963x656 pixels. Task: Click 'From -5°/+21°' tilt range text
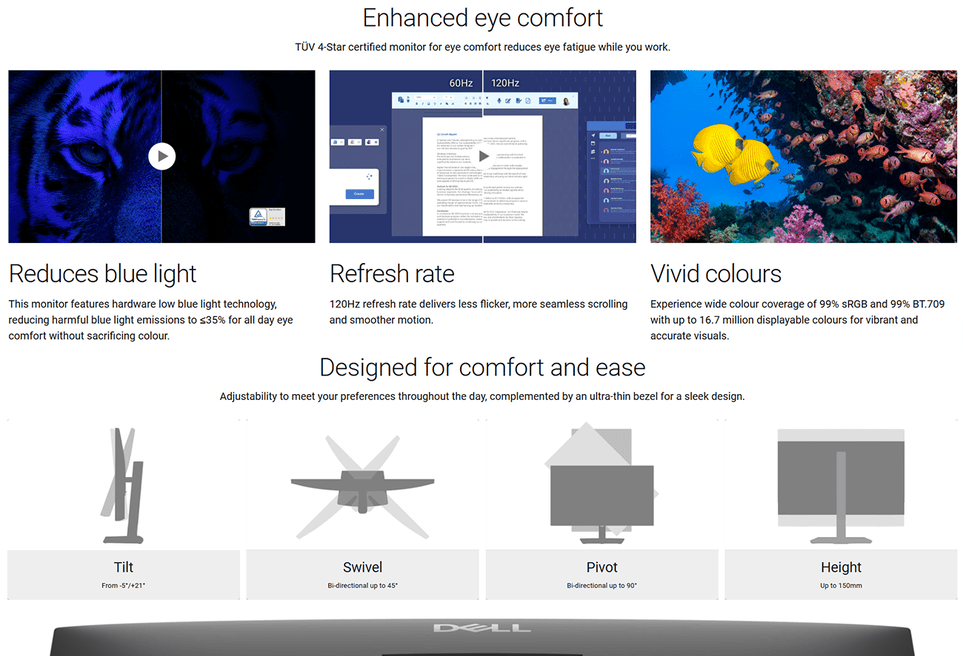[123, 585]
